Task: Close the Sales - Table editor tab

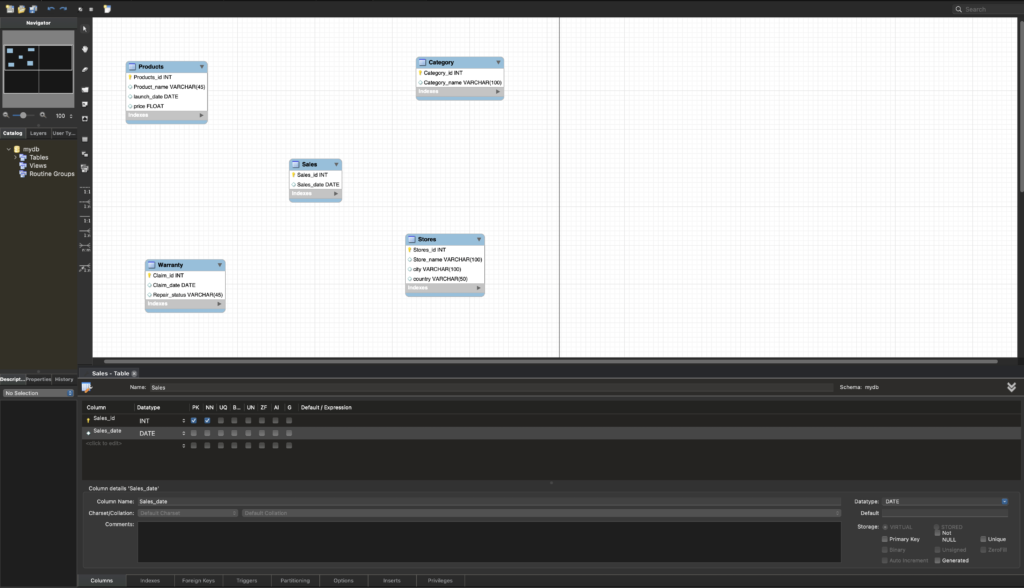Action: [134, 373]
